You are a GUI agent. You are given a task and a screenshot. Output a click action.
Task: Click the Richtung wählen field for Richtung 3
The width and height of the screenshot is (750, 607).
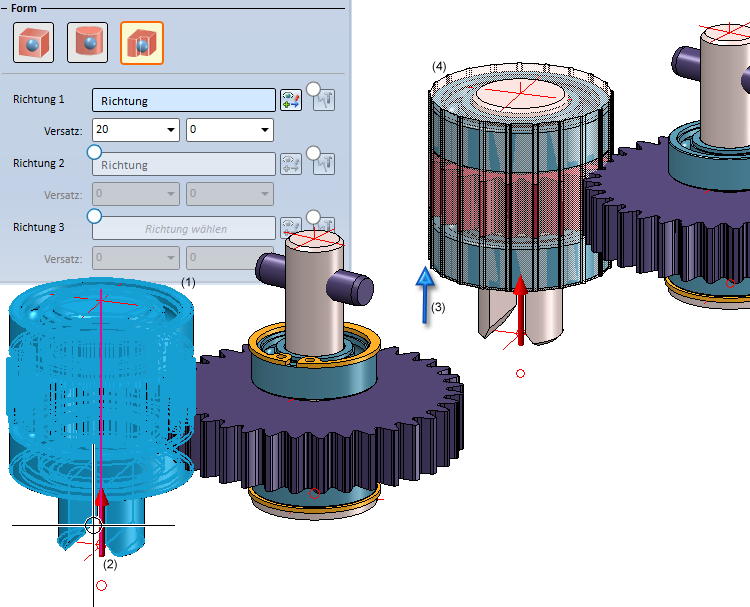pyautogui.click(x=184, y=229)
